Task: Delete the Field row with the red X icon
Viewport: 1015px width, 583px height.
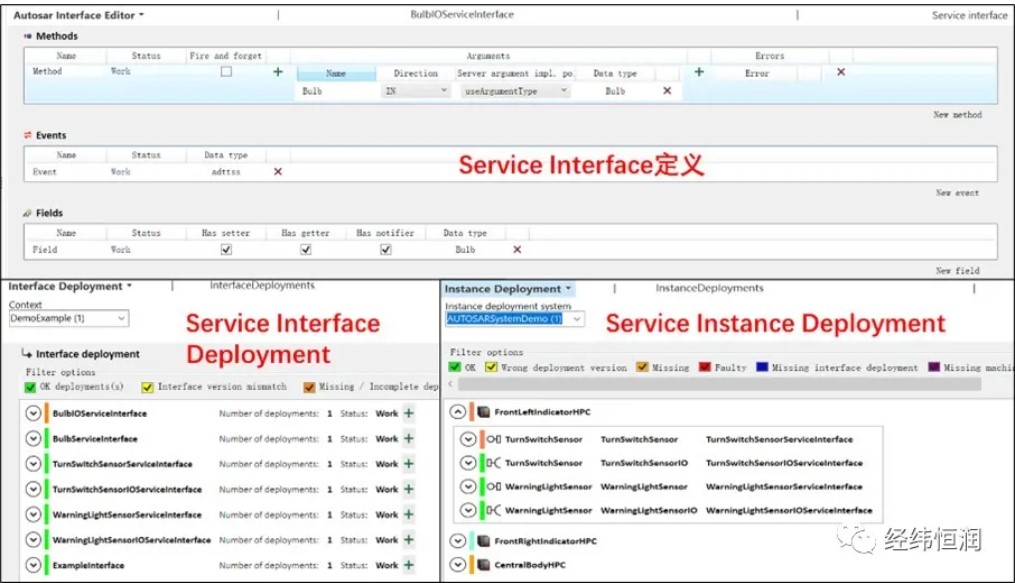Action: tap(517, 250)
